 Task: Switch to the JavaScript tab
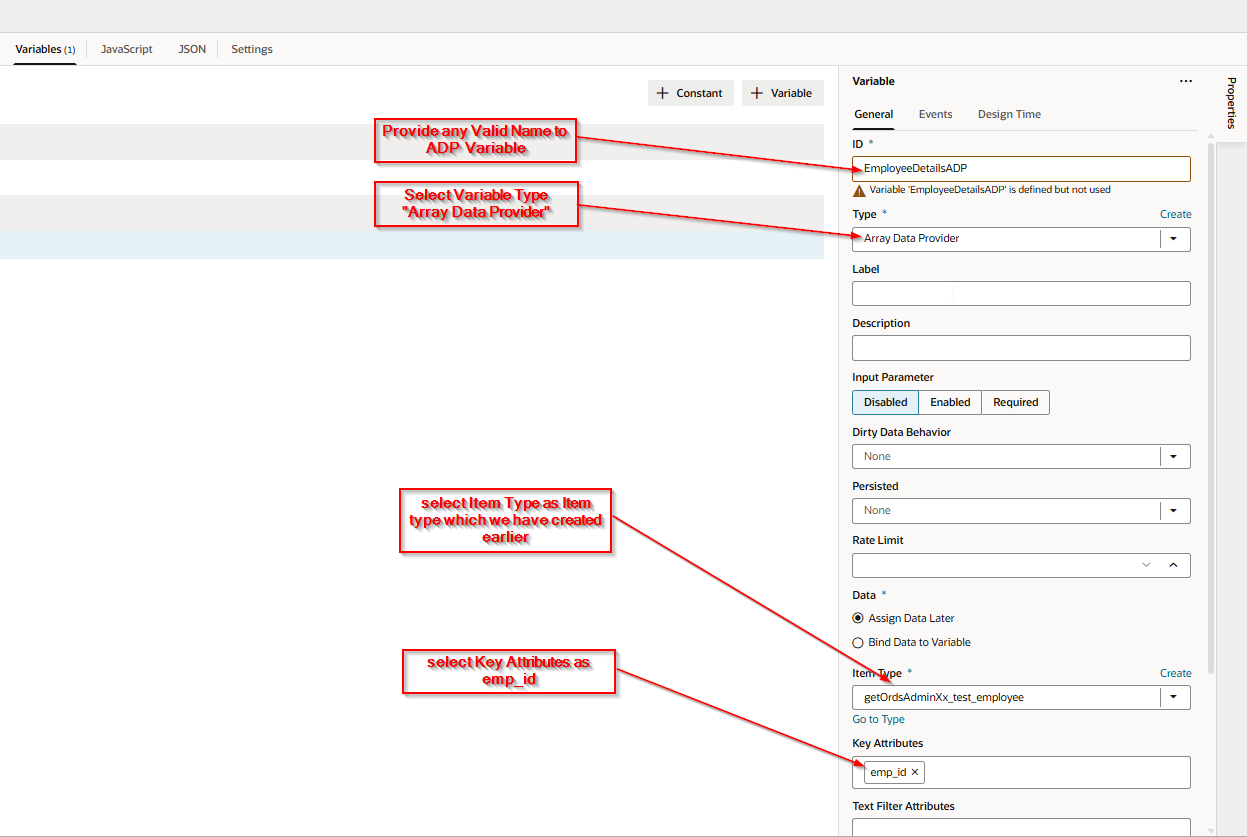click(127, 49)
